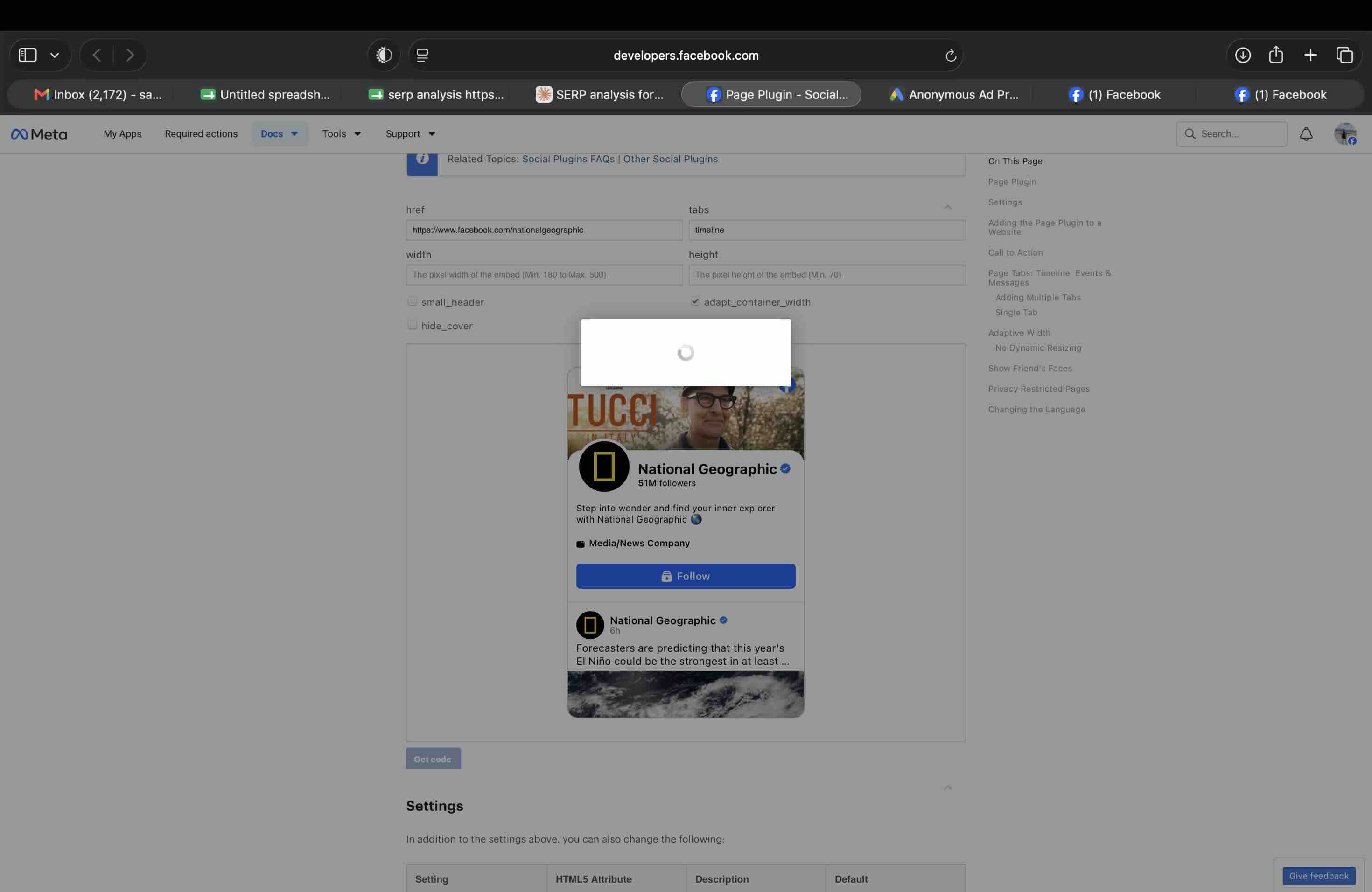The height and width of the screenshot is (892, 1372).
Task: Toggle the Safari sidebar icon
Action: click(27, 55)
